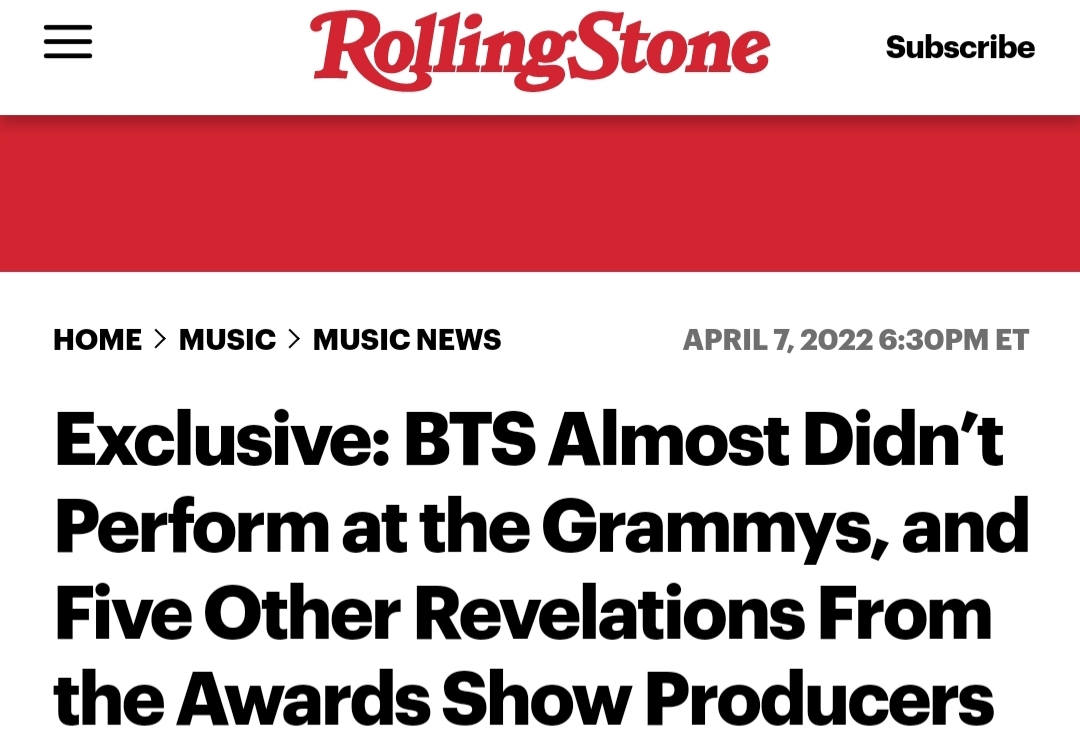Click the word "Perform" in the headline
The height and width of the screenshot is (746, 1080).
(192, 527)
